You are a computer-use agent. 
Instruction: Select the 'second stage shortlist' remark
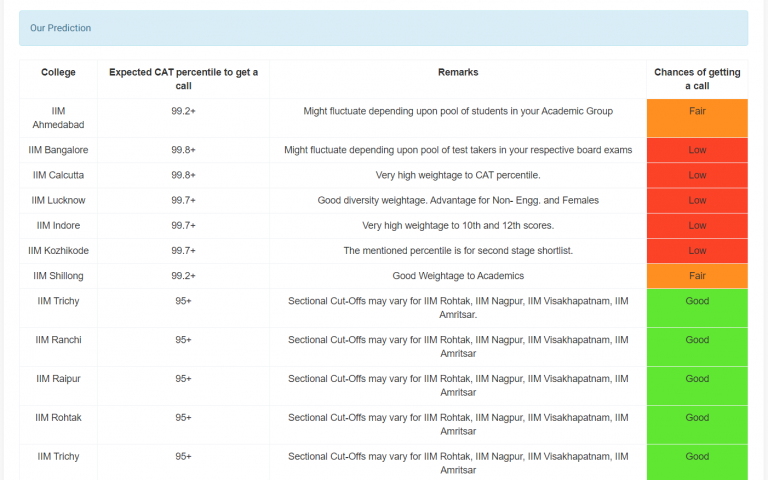click(458, 251)
